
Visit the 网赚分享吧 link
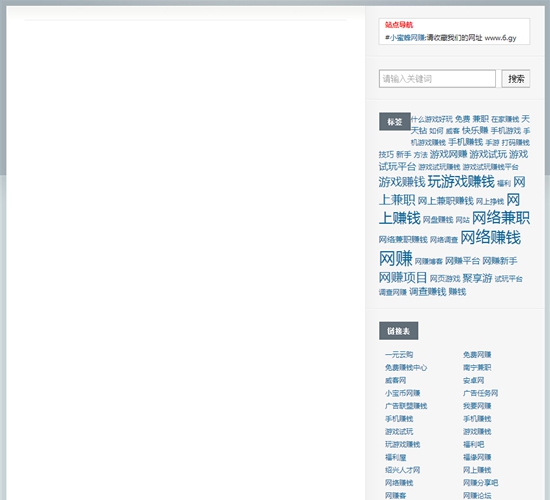click(480, 483)
